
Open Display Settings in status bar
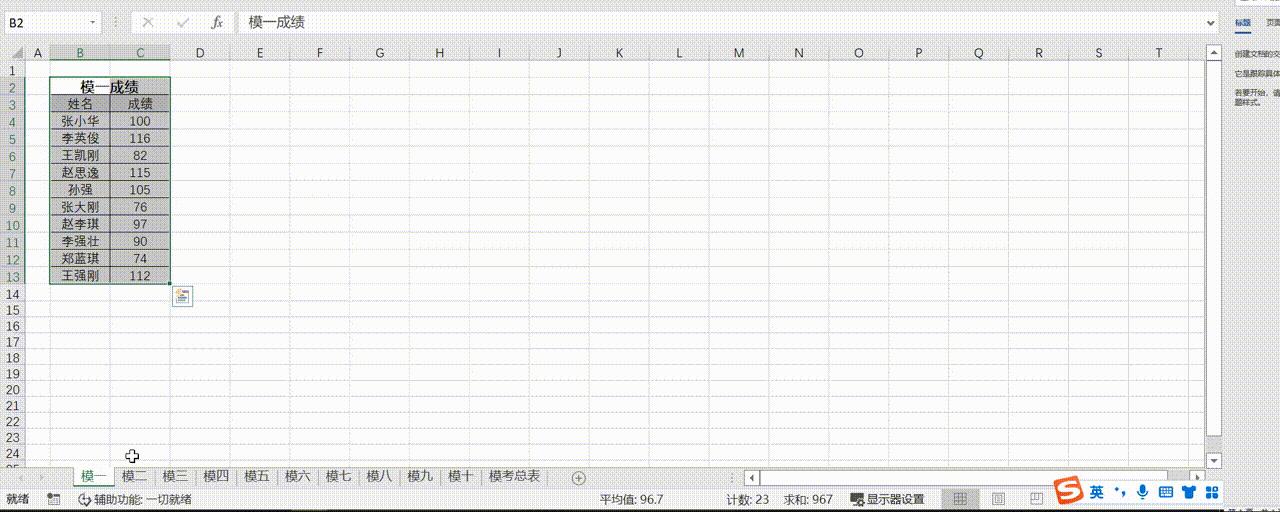pos(887,499)
